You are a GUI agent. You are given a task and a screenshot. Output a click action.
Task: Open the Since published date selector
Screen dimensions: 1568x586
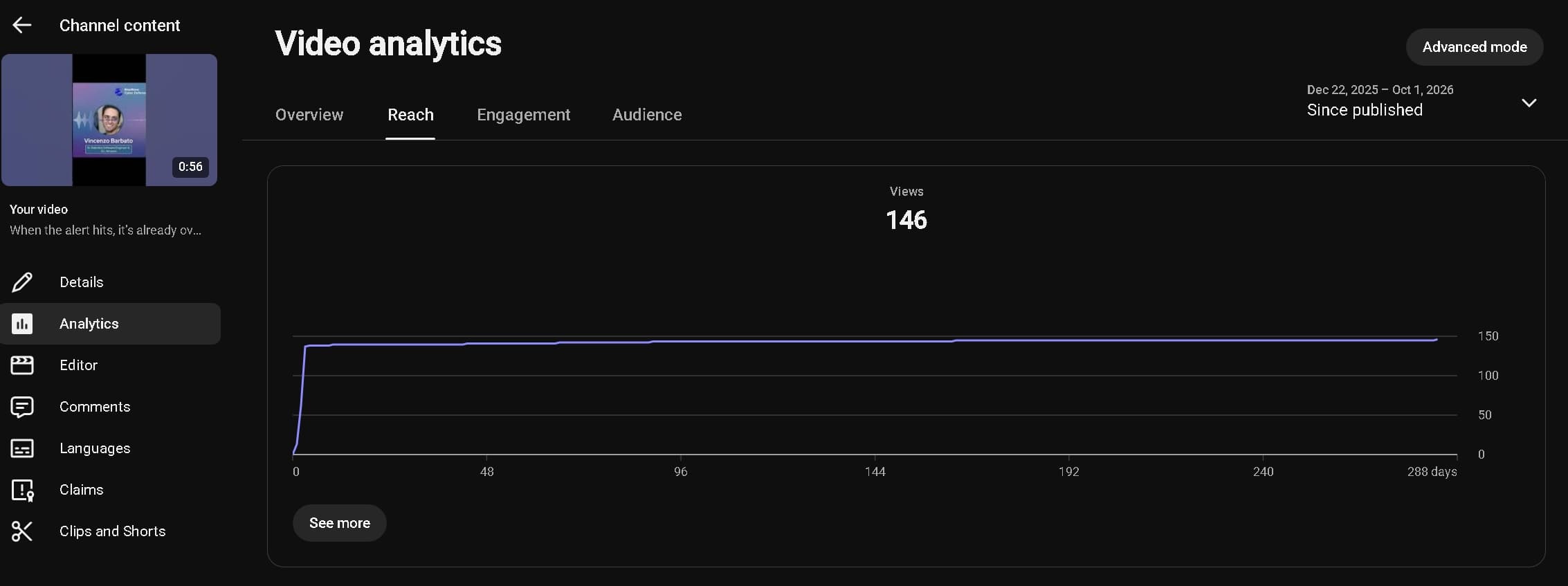tap(1421, 101)
